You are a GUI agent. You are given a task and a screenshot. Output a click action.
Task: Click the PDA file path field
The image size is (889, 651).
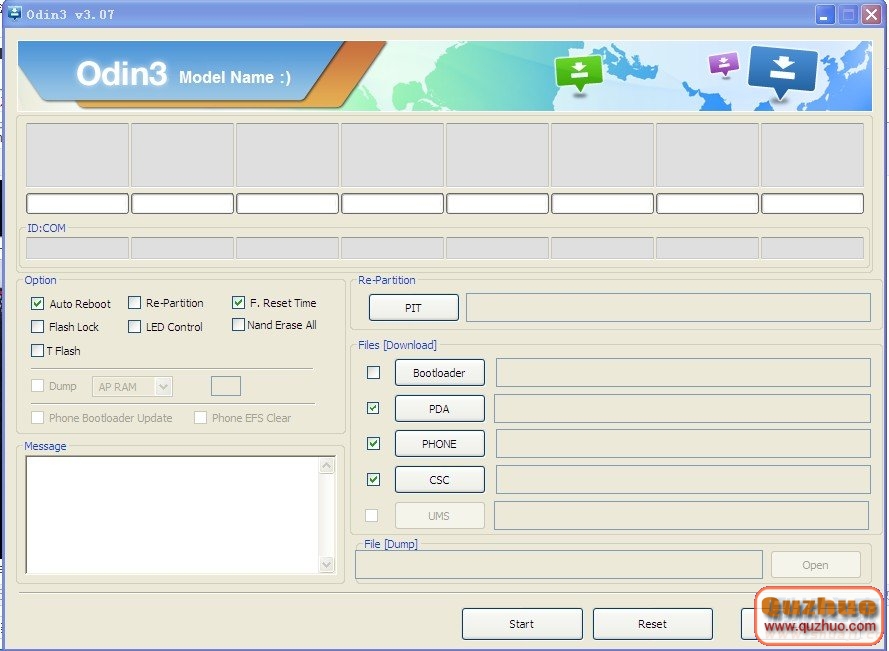[682, 409]
